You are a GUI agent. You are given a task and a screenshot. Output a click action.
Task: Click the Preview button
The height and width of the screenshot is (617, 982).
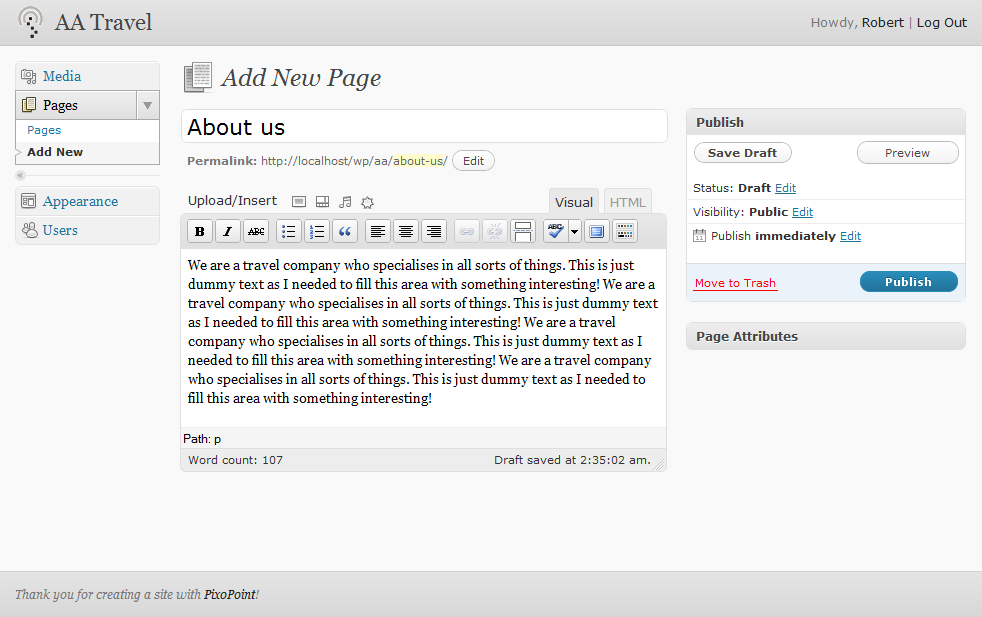[x=907, y=153]
